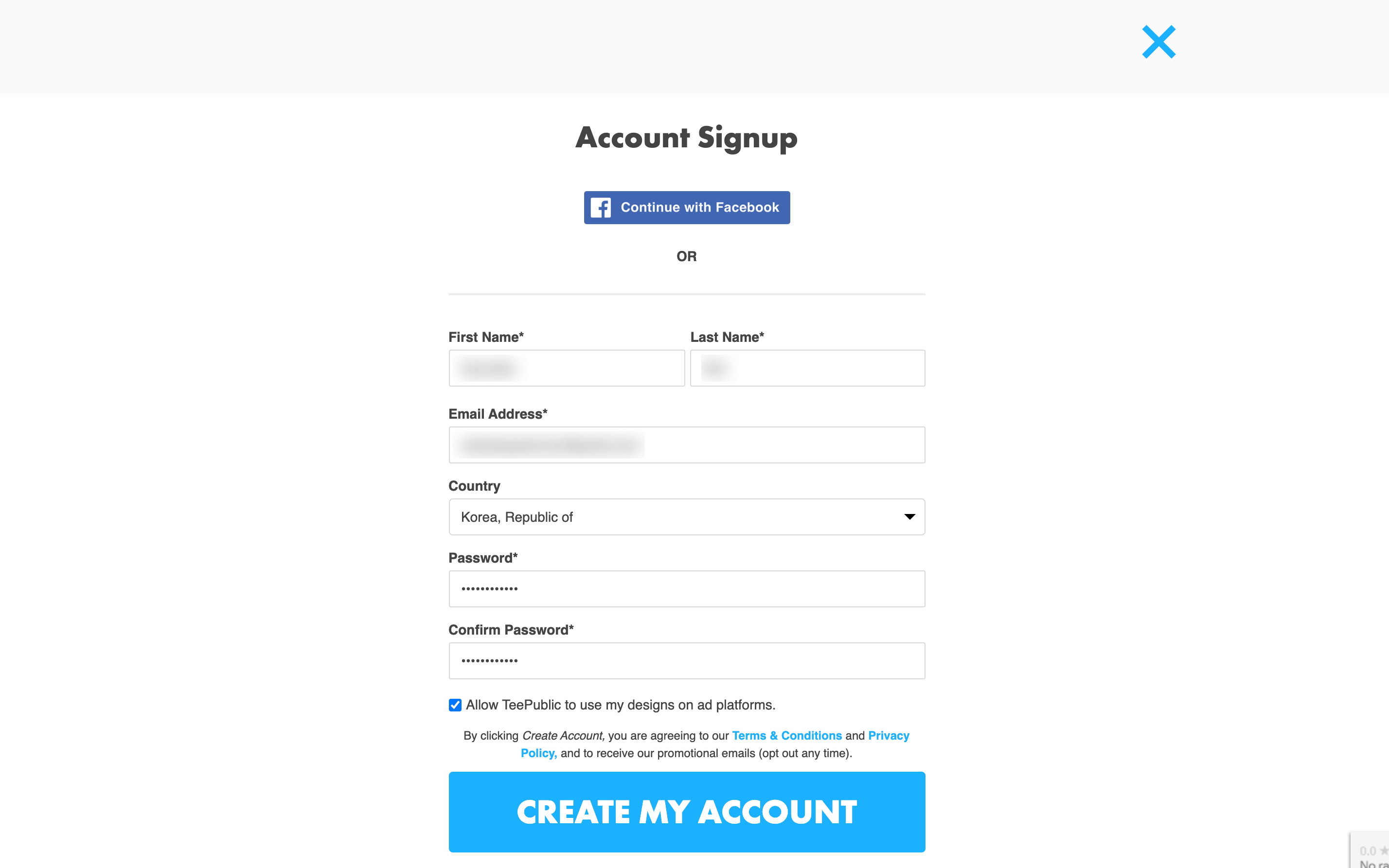Click the Email Address input field
This screenshot has height=868, width=1389.
click(687, 445)
